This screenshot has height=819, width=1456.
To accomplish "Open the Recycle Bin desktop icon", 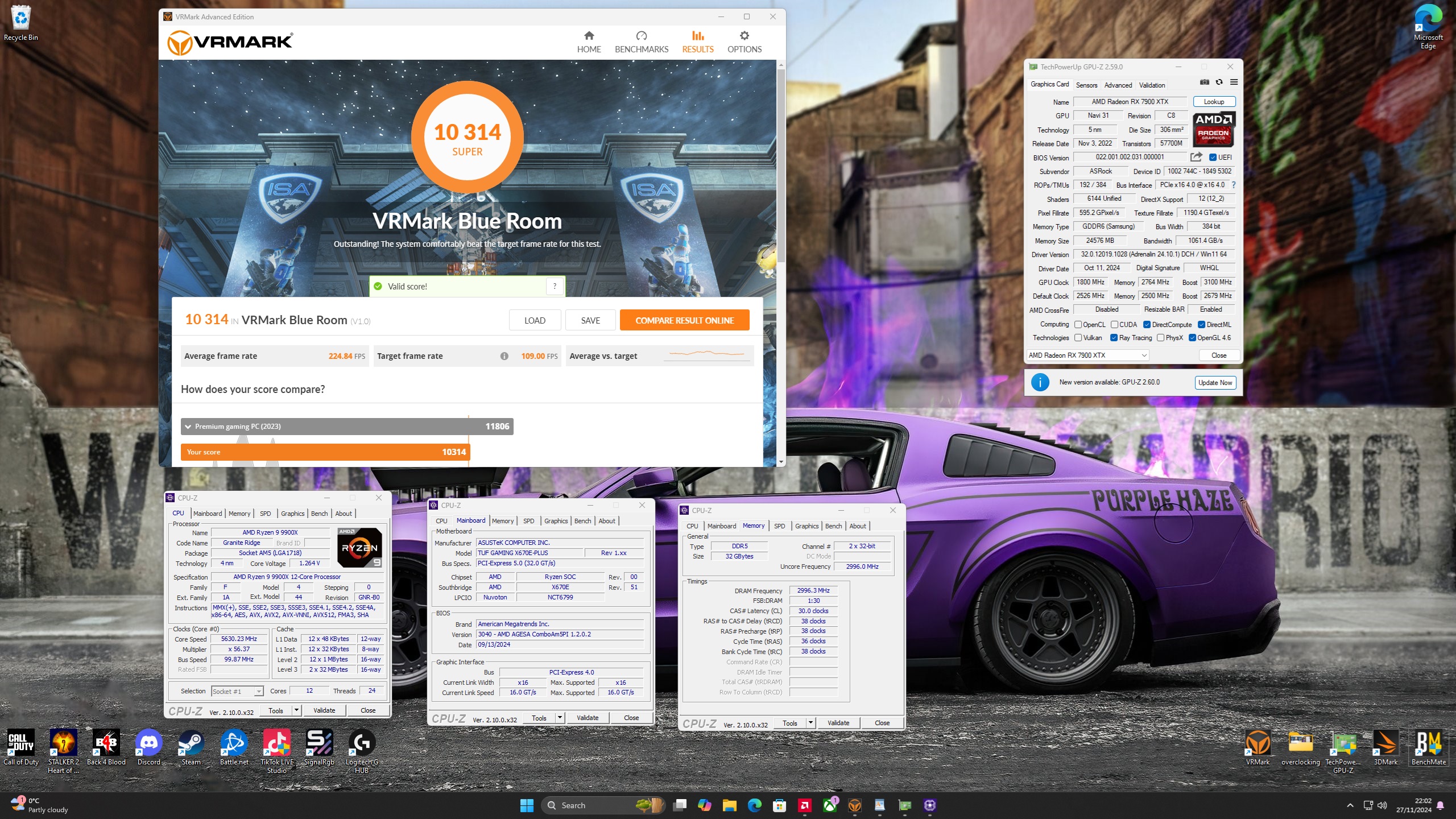I will [x=21, y=23].
